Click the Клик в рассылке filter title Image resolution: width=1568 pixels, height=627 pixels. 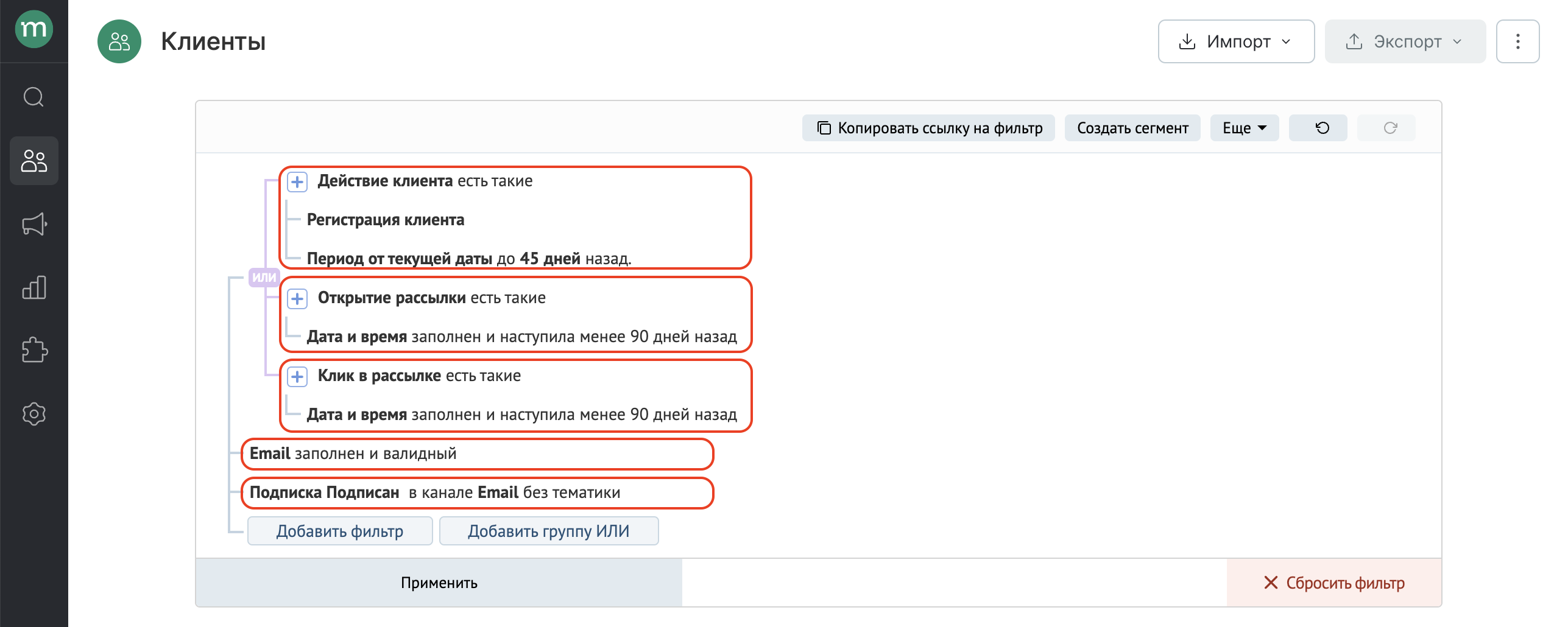tap(380, 376)
